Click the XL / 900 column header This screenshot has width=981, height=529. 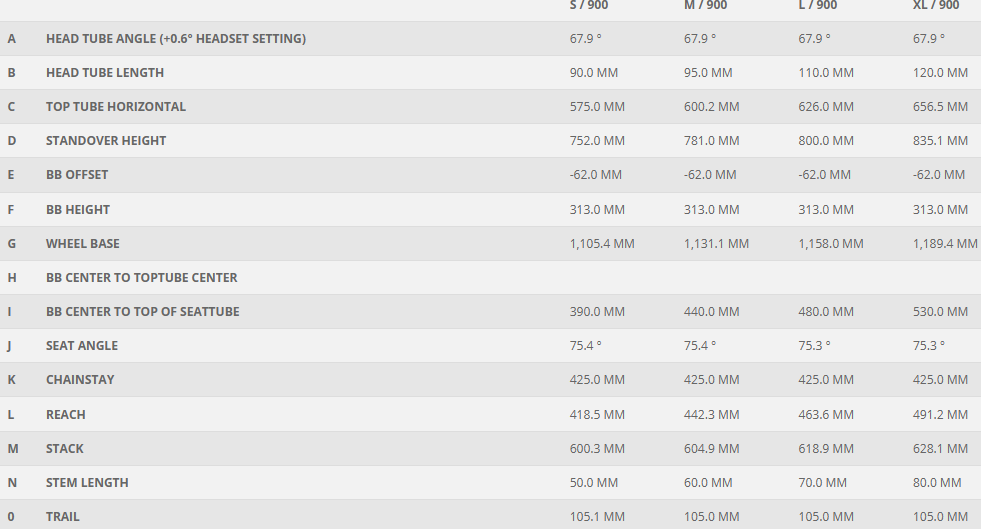click(935, 6)
